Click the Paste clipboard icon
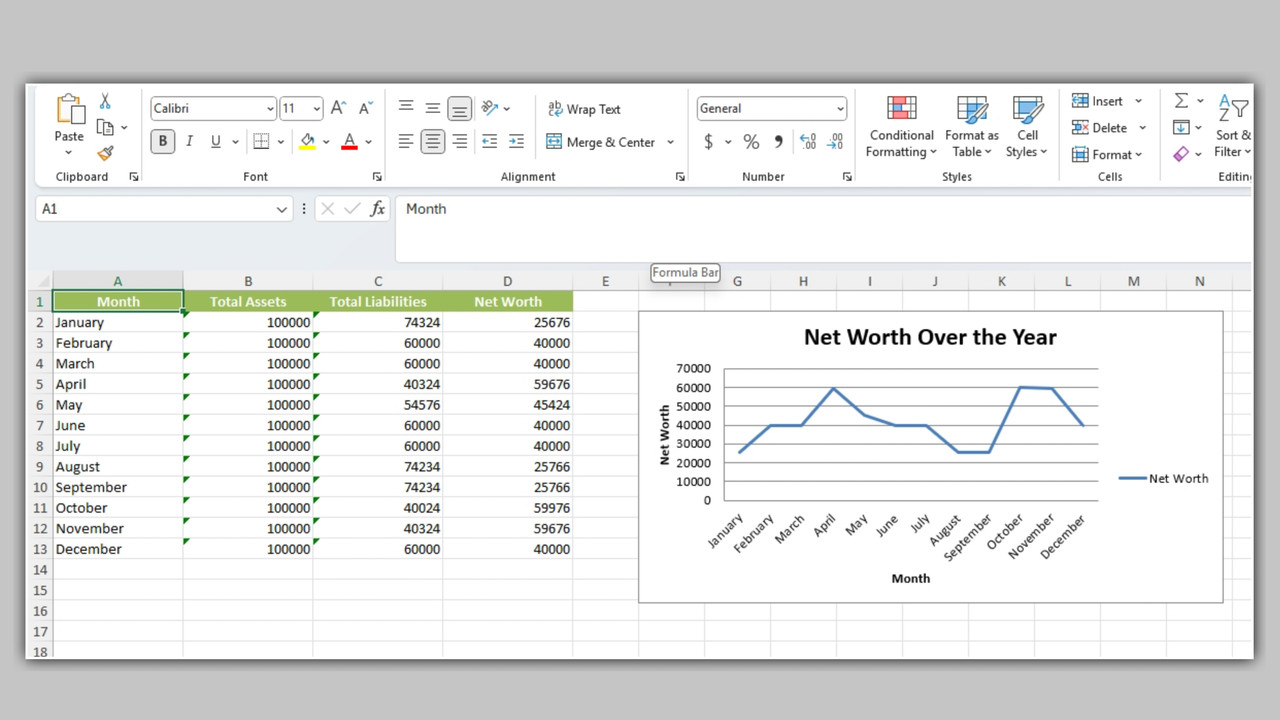The height and width of the screenshot is (720, 1280). [x=69, y=109]
